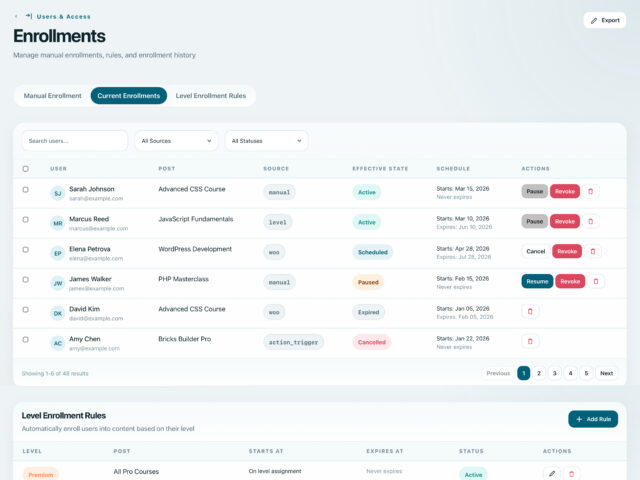Tick the David Kim row checkbox
Image resolution: width=640 pixels, height=480 pixels.
26,309
